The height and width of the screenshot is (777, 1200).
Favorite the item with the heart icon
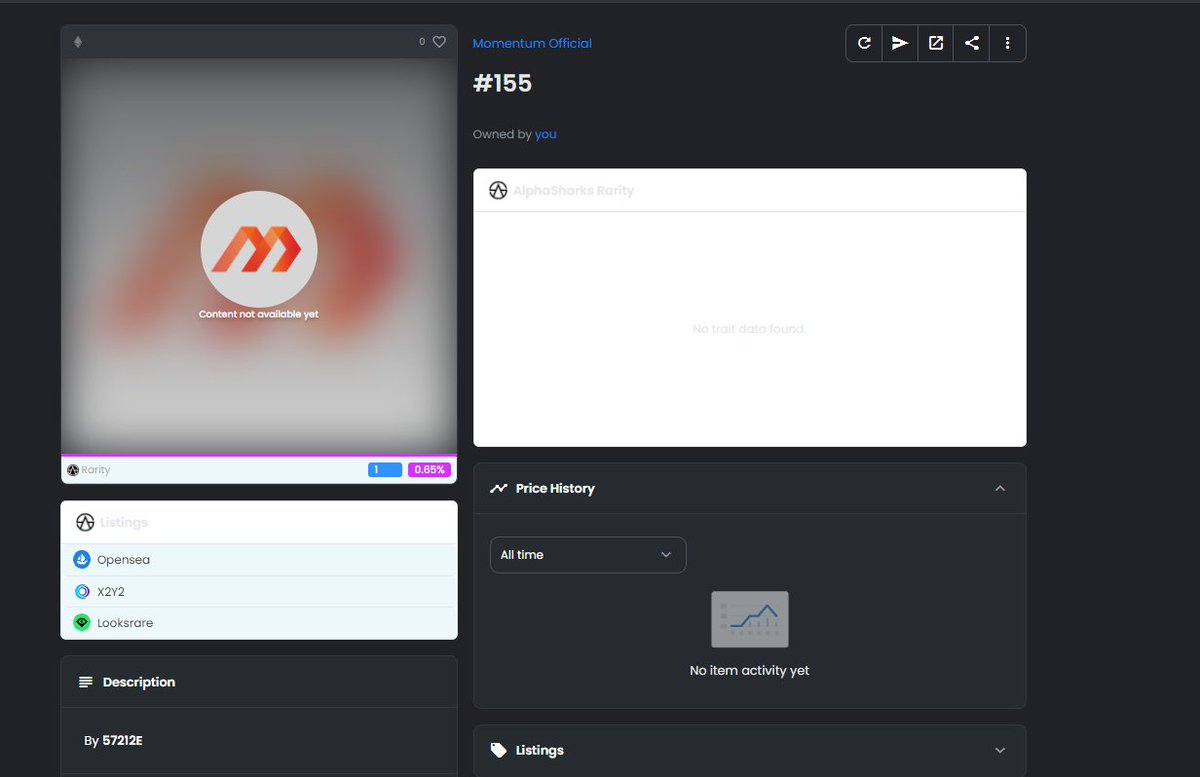pos(439,42)
